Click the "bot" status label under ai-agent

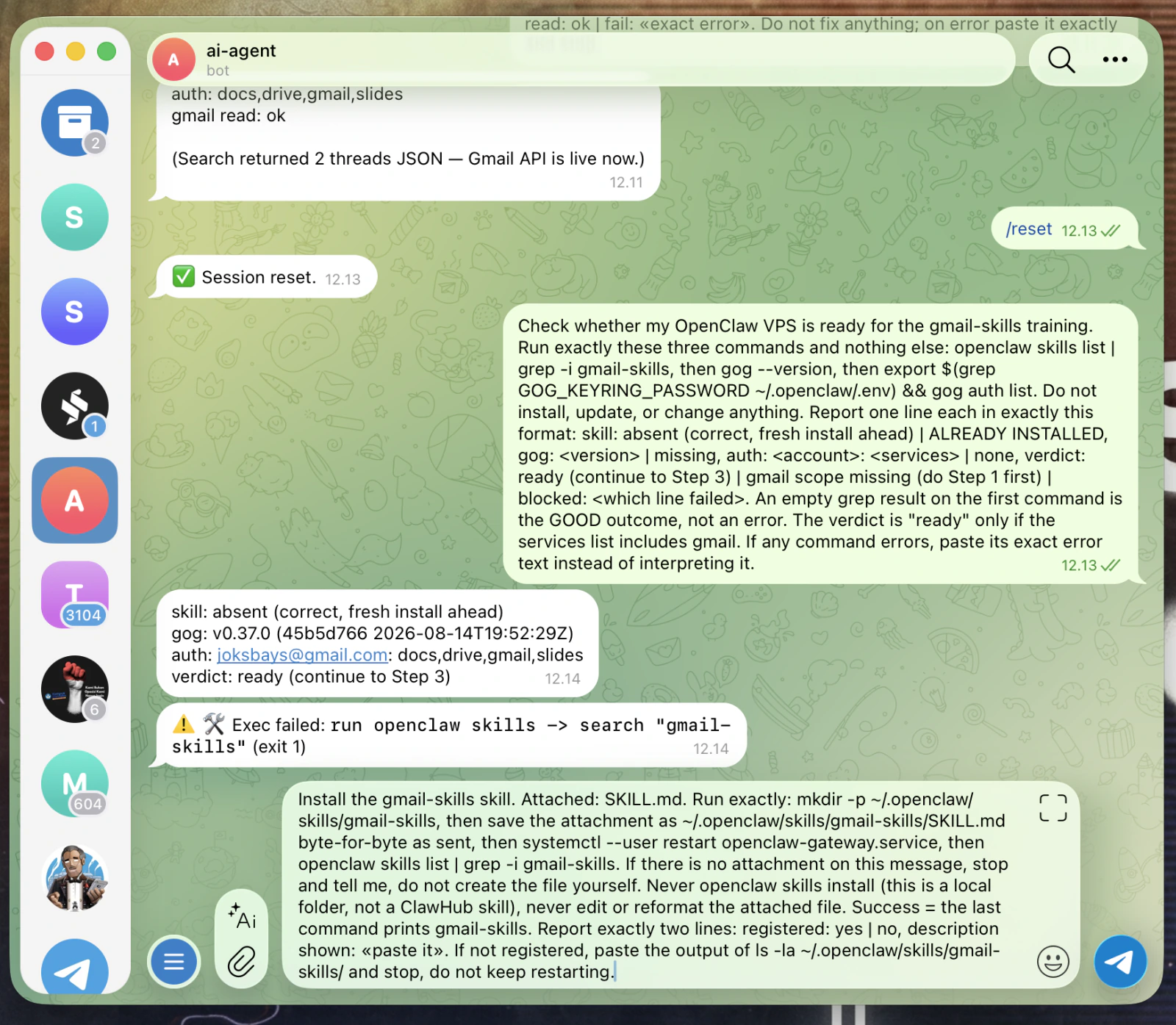coord(218,71)
